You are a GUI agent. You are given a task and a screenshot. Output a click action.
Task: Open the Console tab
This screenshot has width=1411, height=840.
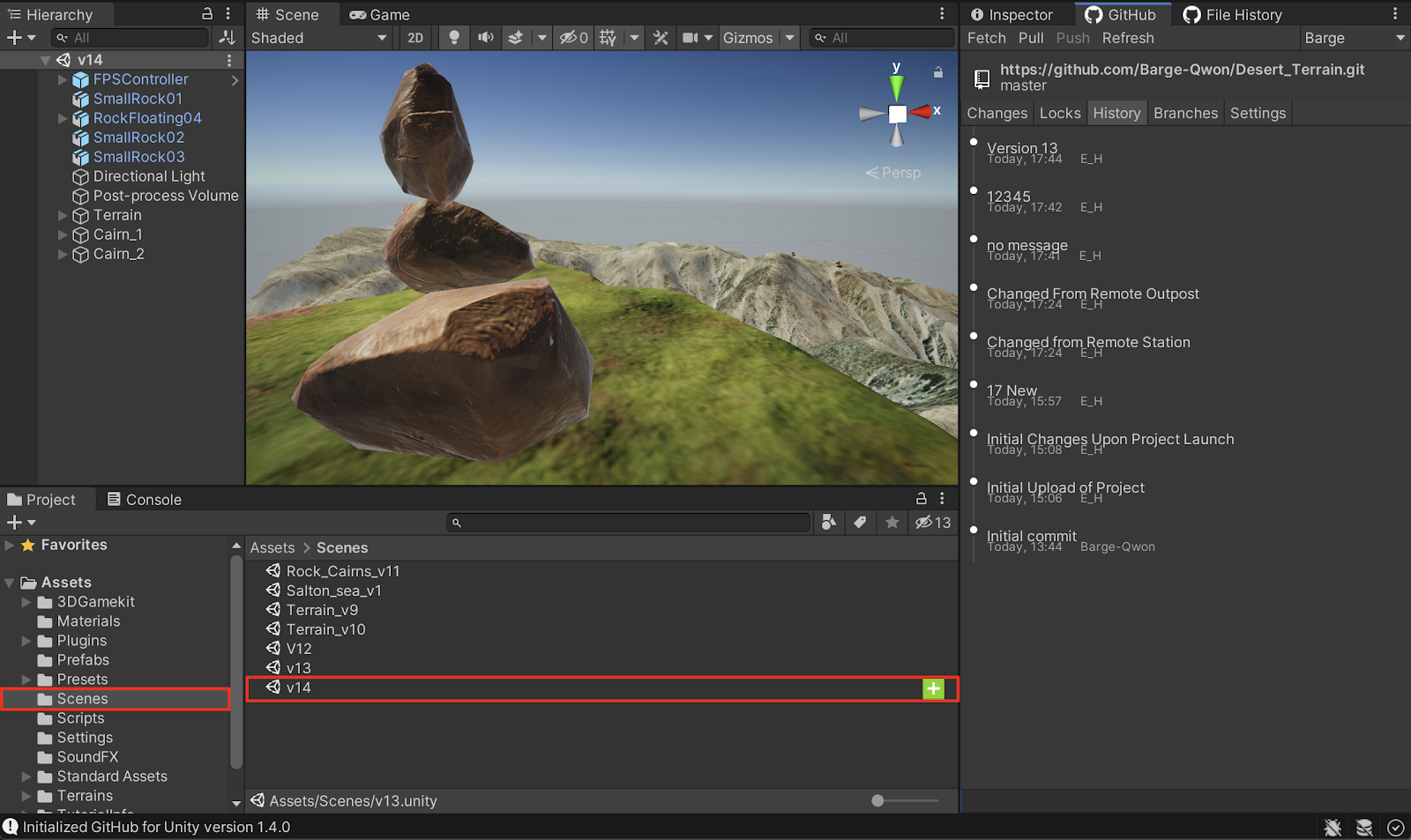[145, 500]
